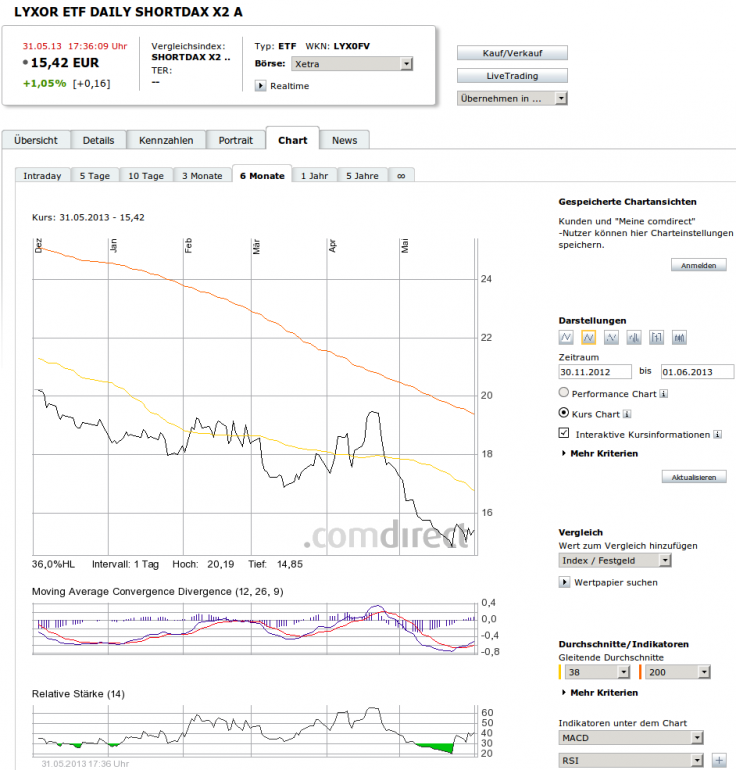Click the end date field 01.06.2013
Screen dimensions: 736x770
tap(697, 372)
